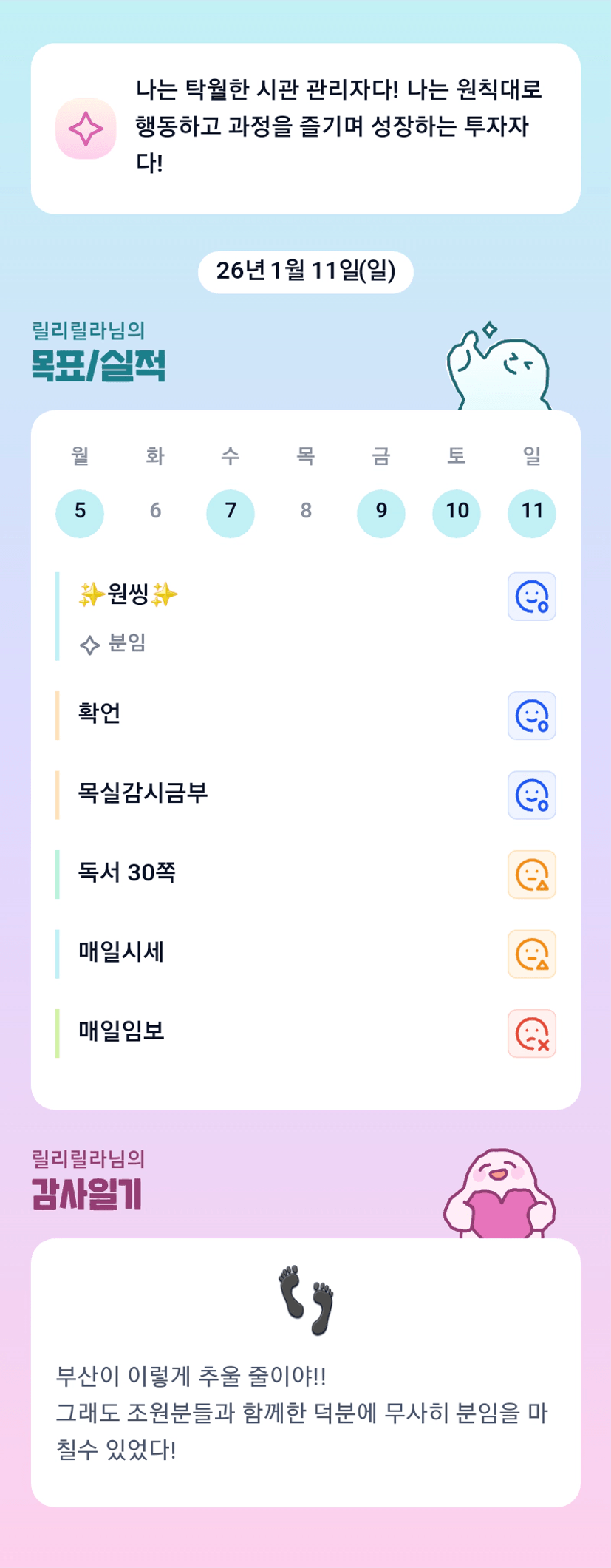
Task: Click the smiley status icon for 확언
Action: pos(531,716)
